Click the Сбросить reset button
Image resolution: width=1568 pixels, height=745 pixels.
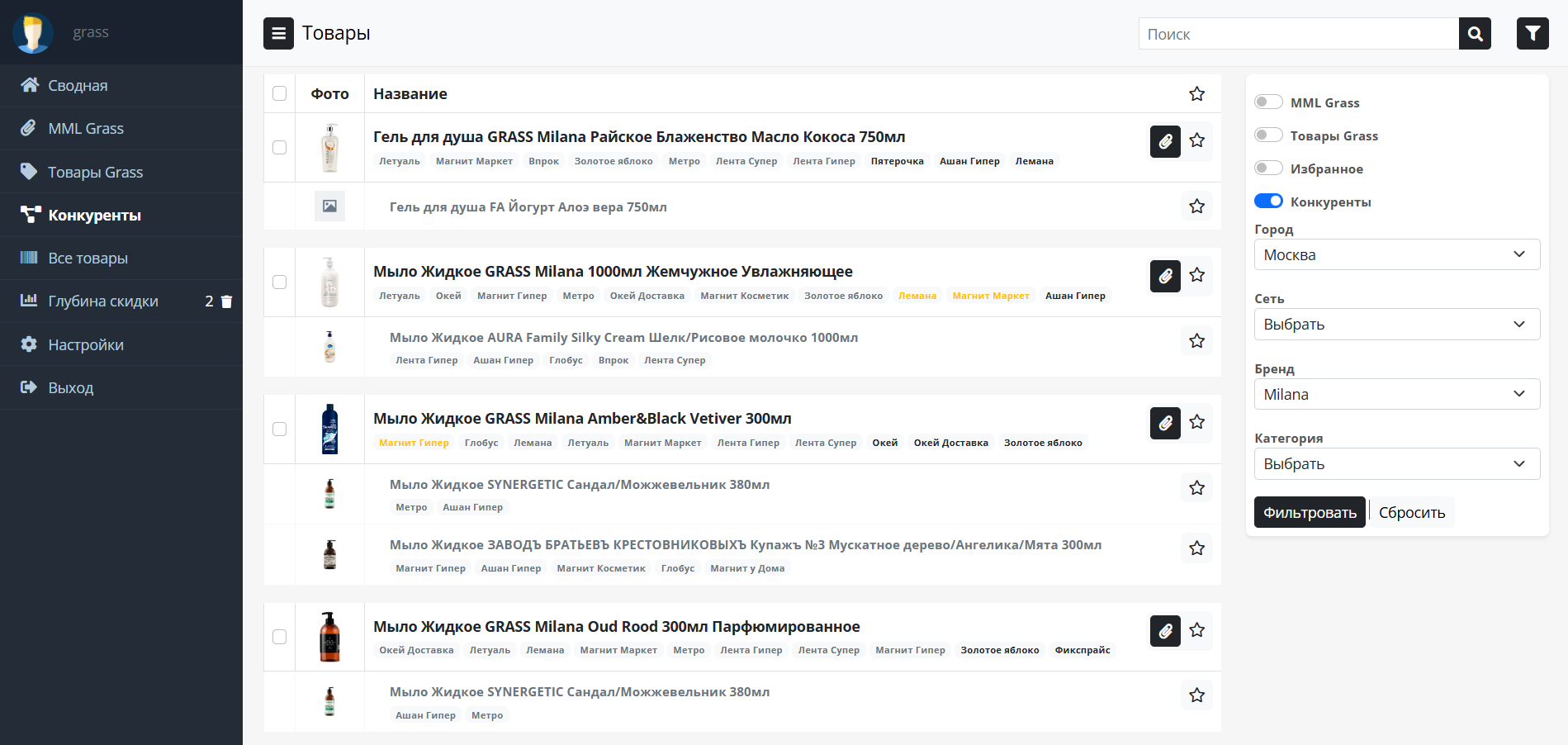(x=1411, y=513)
